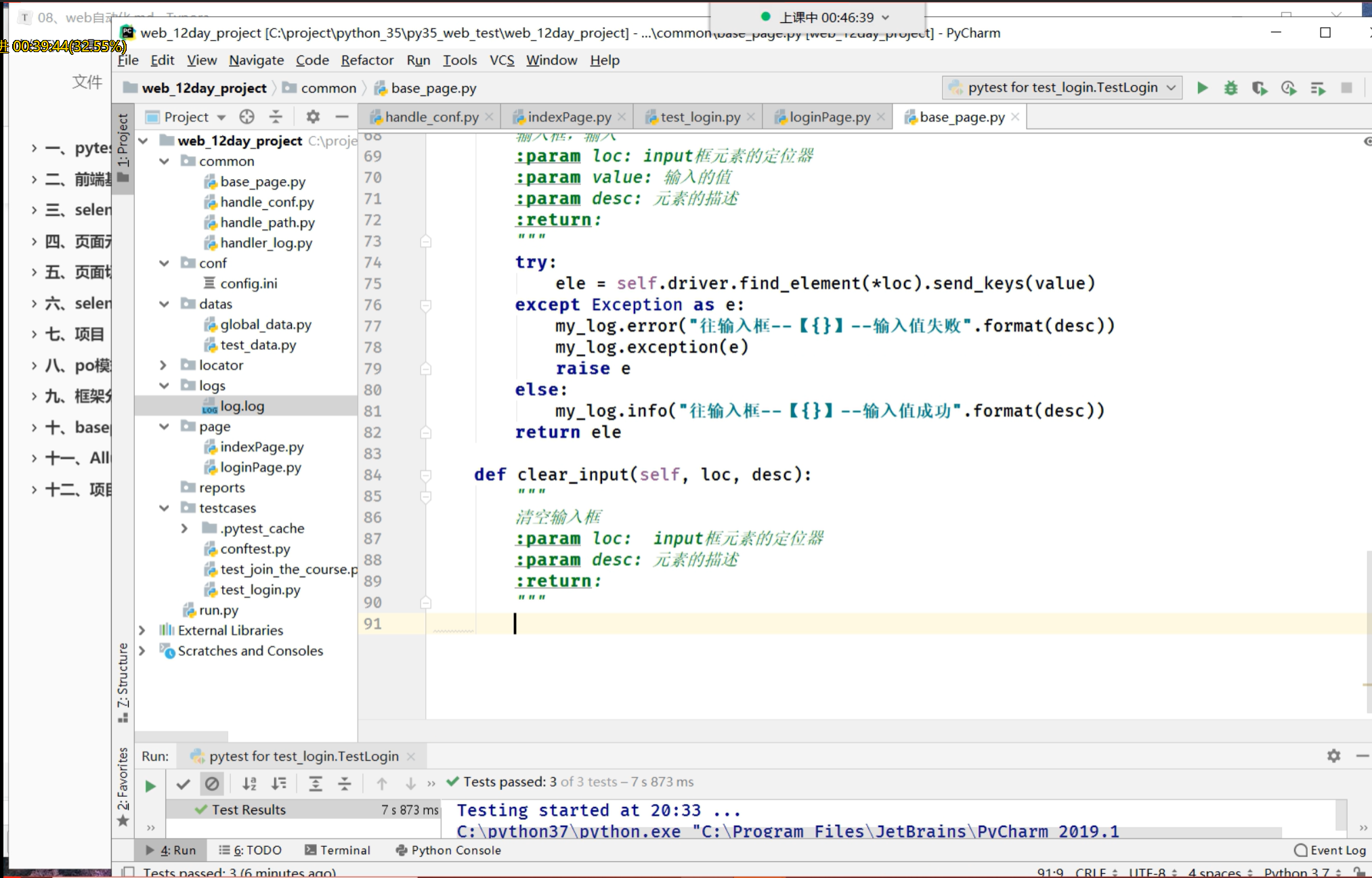Open run configuration dropdown pytest for test_login.TestLogin

[1062, 87]
